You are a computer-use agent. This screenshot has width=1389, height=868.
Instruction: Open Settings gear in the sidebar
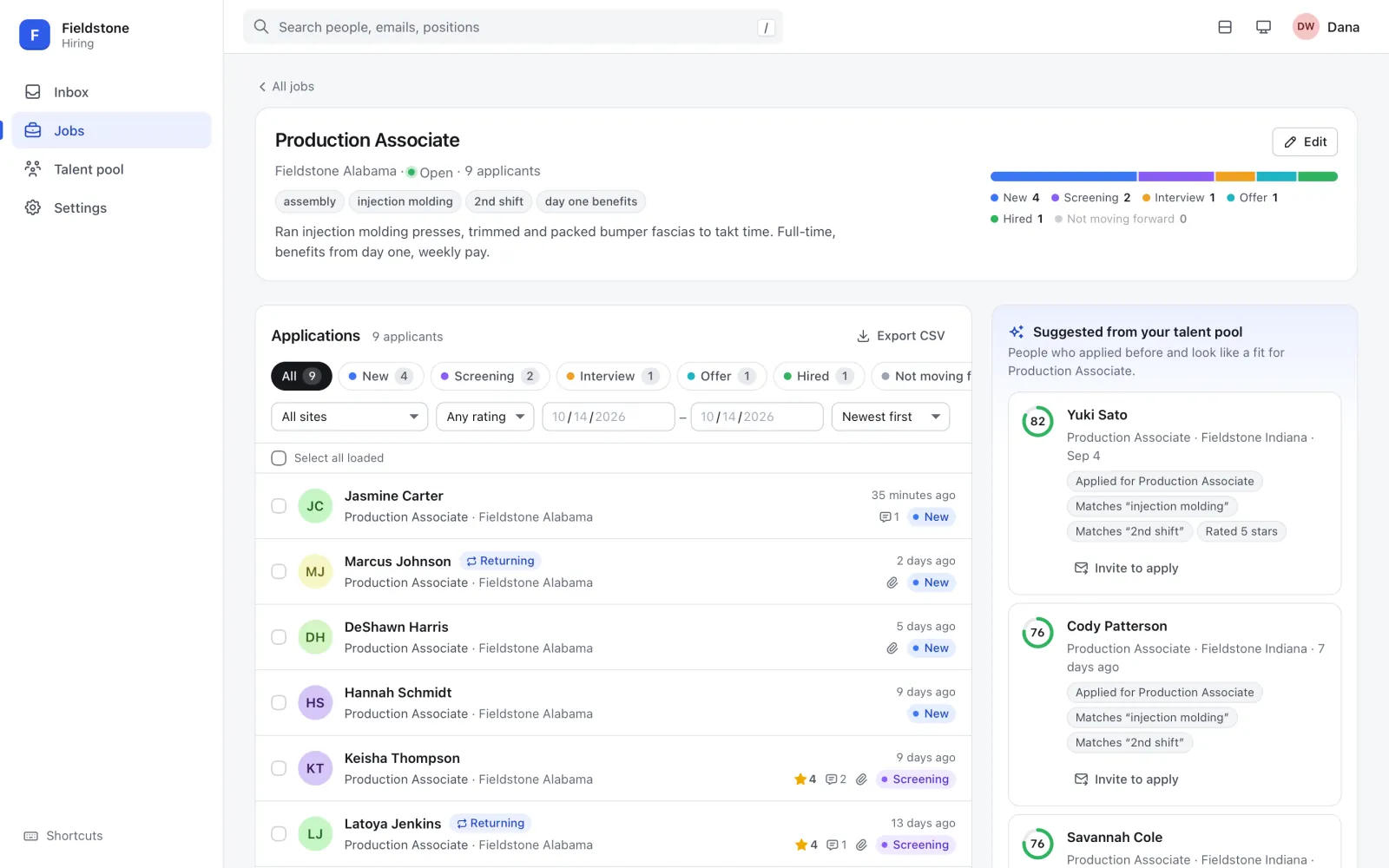(111, 207)
